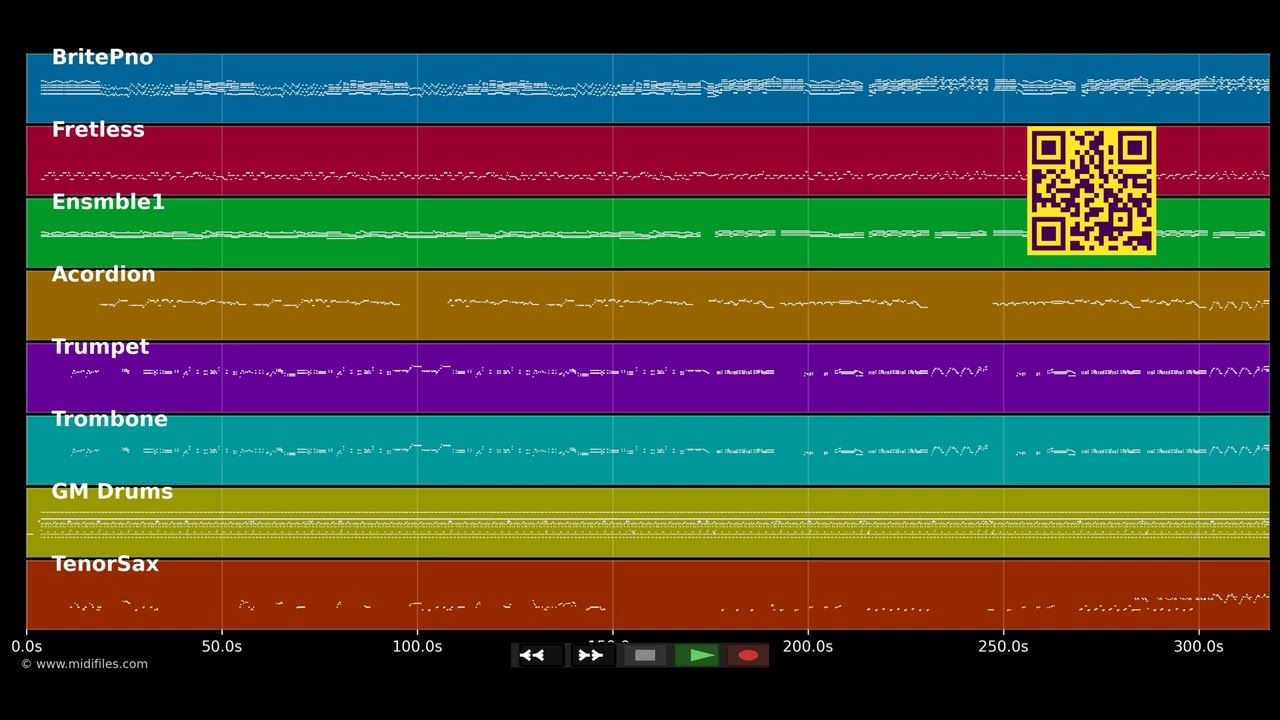The width and height of the screenshot is (1280, 720).
Task: Select the TenorSax track label
Action: [105, 564]
